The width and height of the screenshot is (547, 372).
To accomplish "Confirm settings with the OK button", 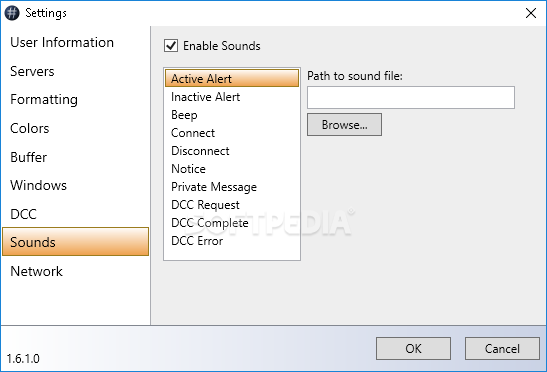I will click(413, 348).
